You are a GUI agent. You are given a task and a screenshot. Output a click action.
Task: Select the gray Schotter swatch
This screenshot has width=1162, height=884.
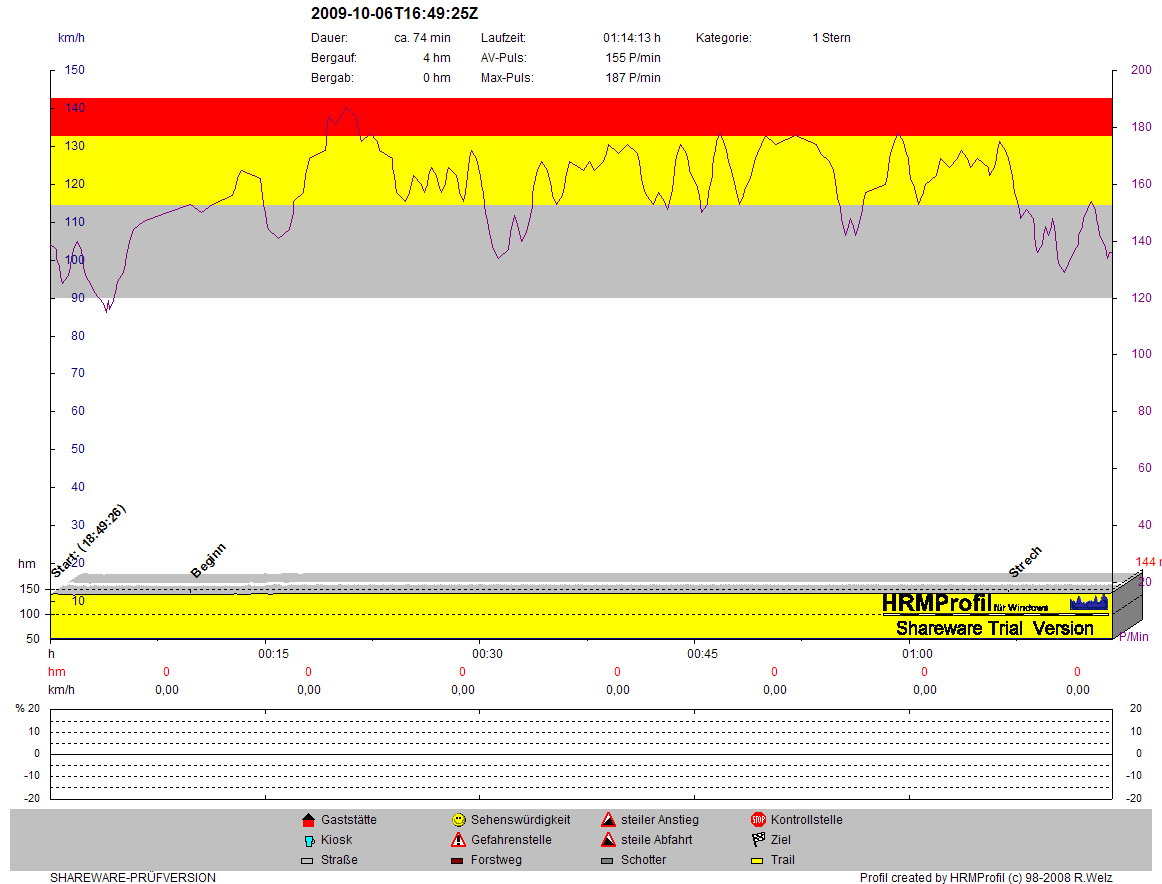click(x=608, y=860)
